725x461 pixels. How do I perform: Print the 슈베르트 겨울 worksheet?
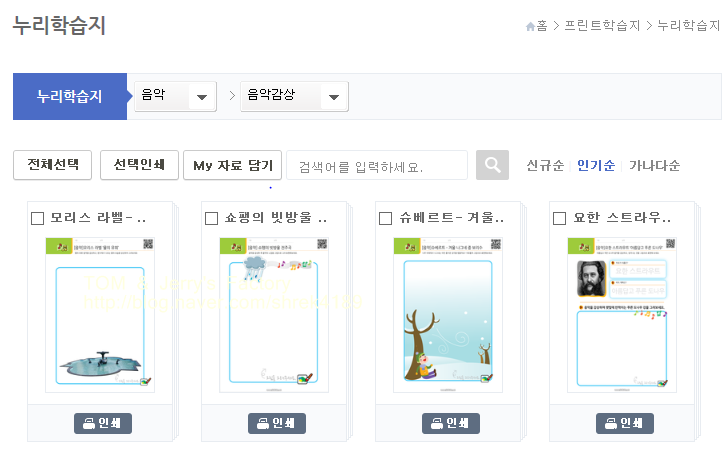tap(450, 423)
